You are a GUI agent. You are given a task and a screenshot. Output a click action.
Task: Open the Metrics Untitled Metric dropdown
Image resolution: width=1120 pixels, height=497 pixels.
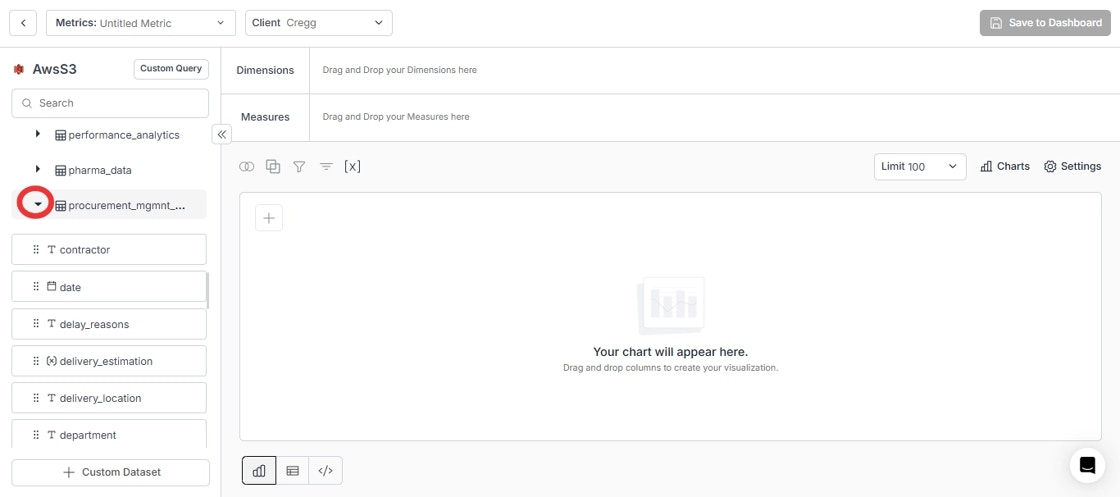point(141,23)
